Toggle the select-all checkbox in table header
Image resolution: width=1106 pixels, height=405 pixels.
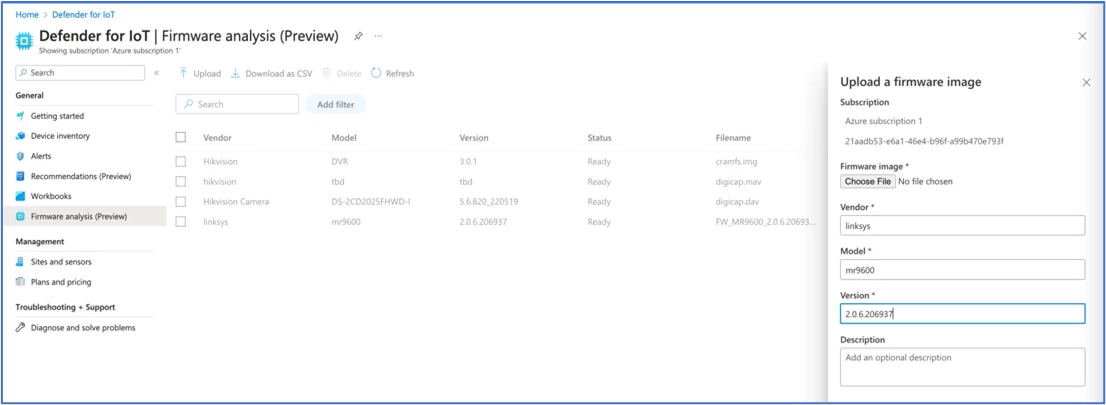pos(181,138)
